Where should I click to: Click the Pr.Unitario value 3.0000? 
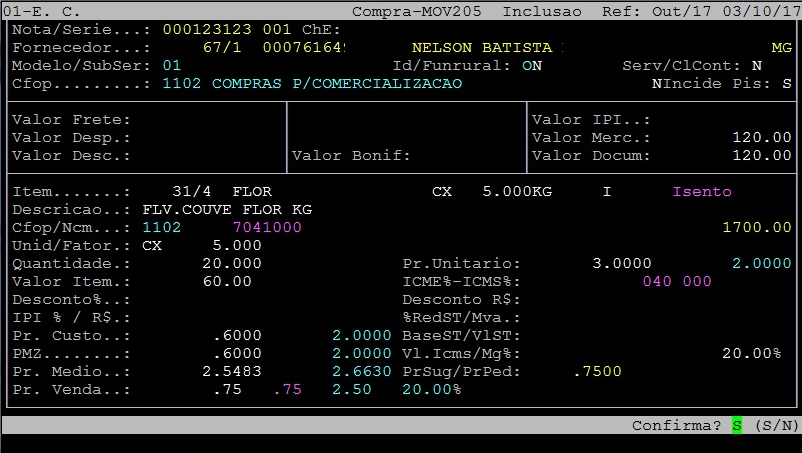(x=622, y=263)
